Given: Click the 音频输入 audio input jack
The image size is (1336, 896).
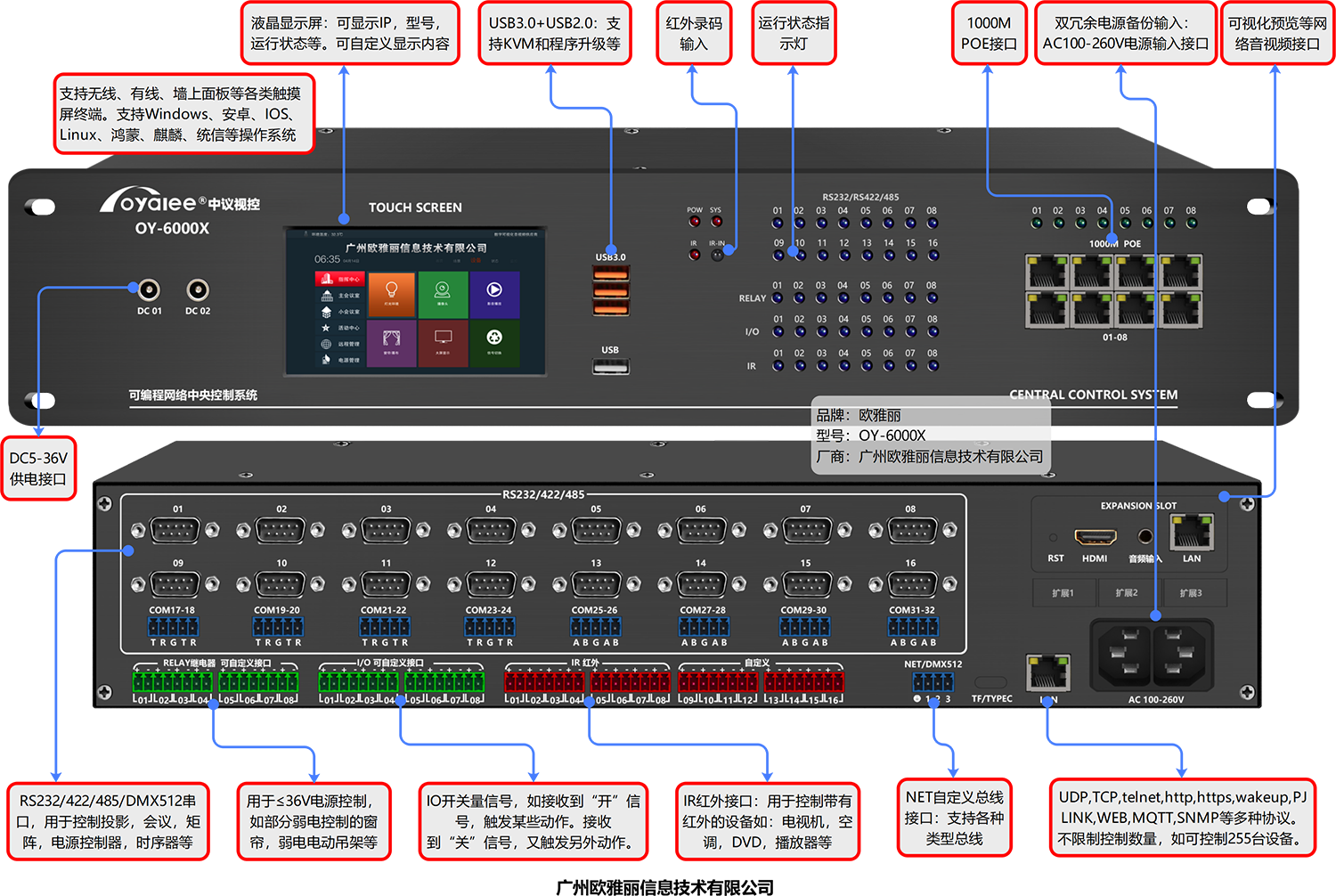Looking at the screenshot, I should pyautogui.click(x=1145, y=536).
